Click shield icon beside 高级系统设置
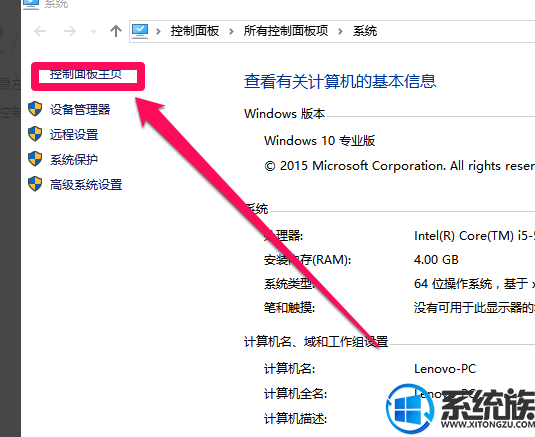535x437 pixels. (35, 184)
